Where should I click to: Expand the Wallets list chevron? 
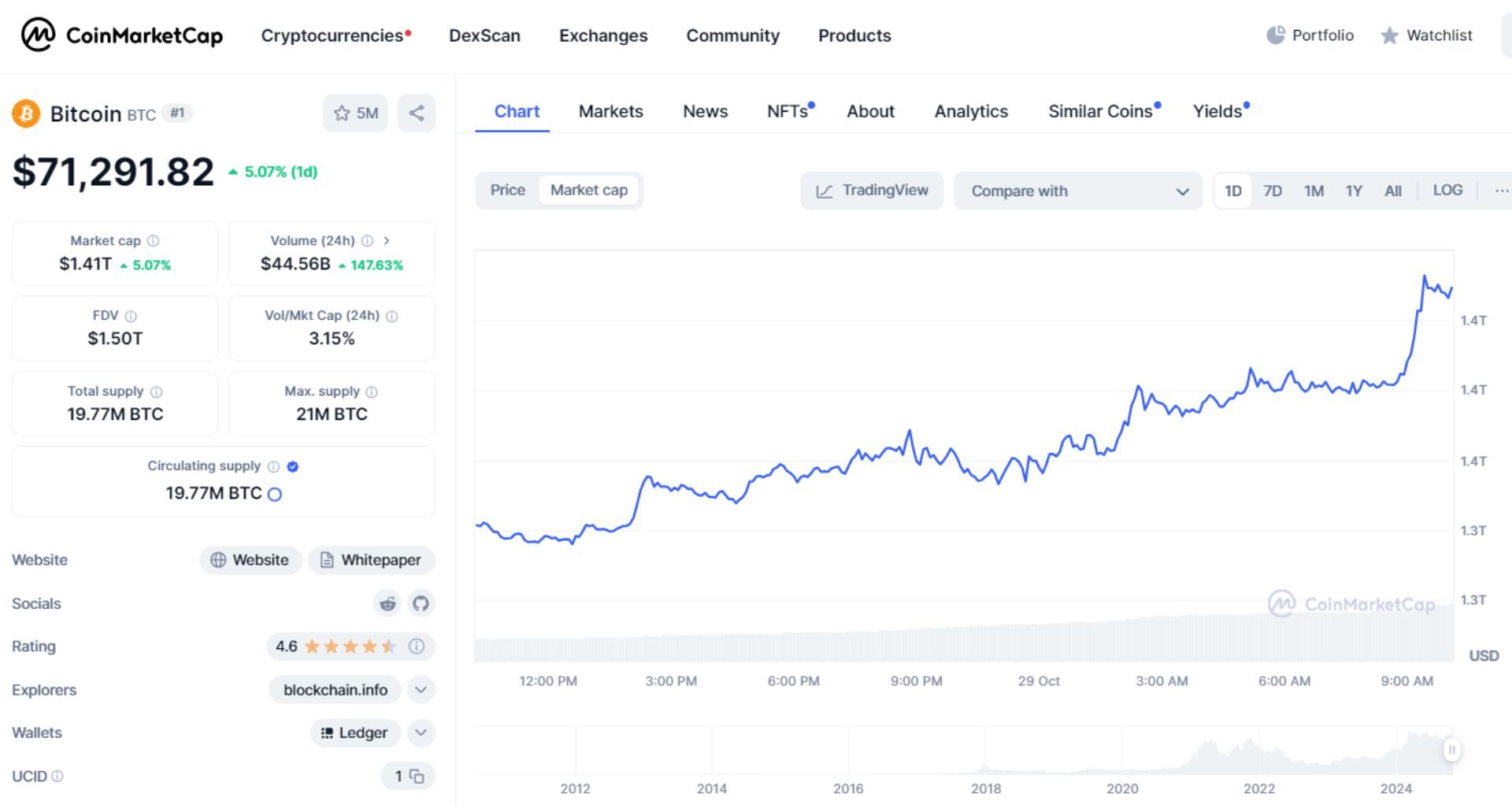(x=421, y=733)
